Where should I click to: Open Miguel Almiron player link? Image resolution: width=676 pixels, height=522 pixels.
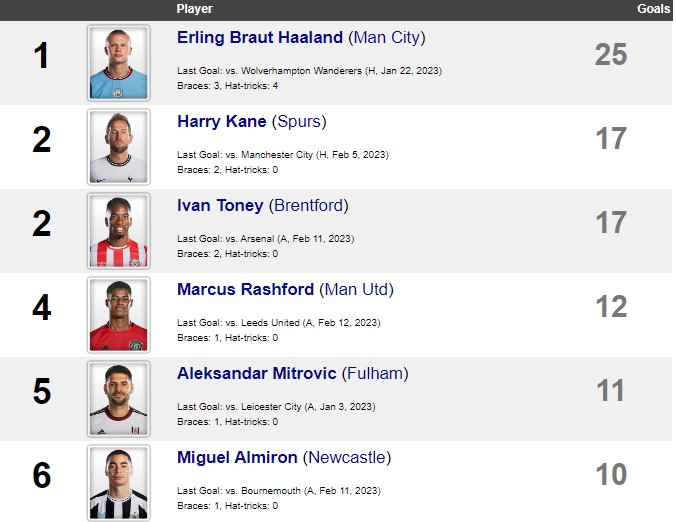[x=237, y=458]
